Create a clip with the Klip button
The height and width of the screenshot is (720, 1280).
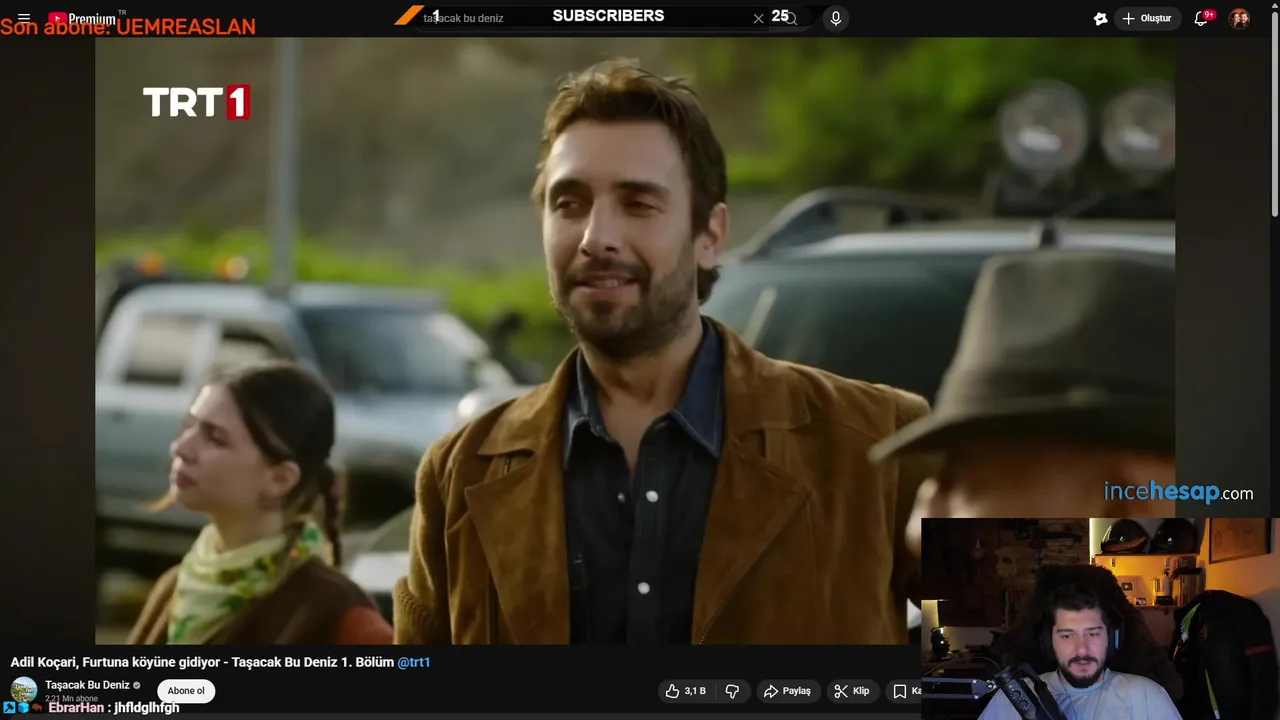click(x=852, y=691)
